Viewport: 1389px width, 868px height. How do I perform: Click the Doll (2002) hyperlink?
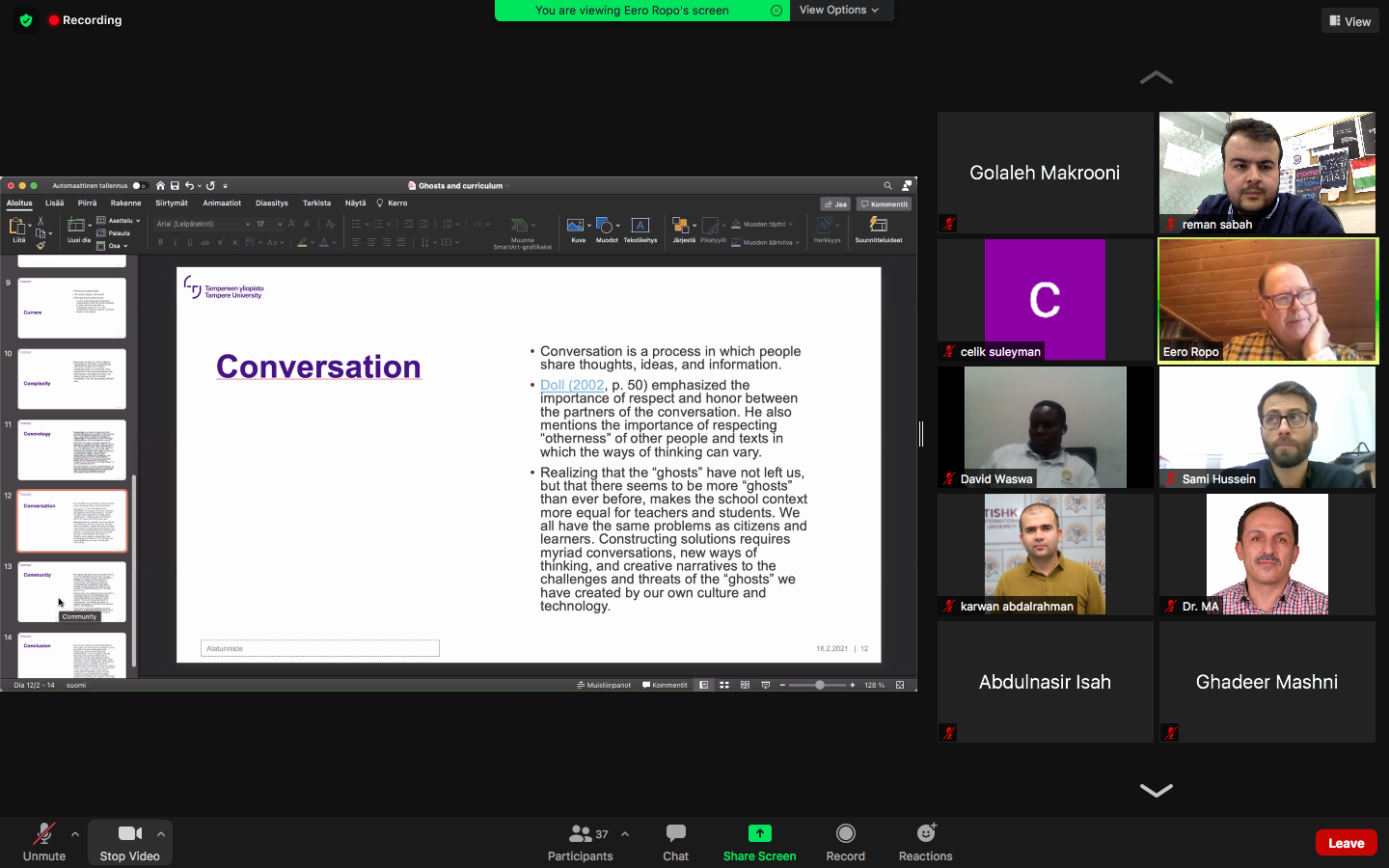pyautogui.click(x=572, y=385)
